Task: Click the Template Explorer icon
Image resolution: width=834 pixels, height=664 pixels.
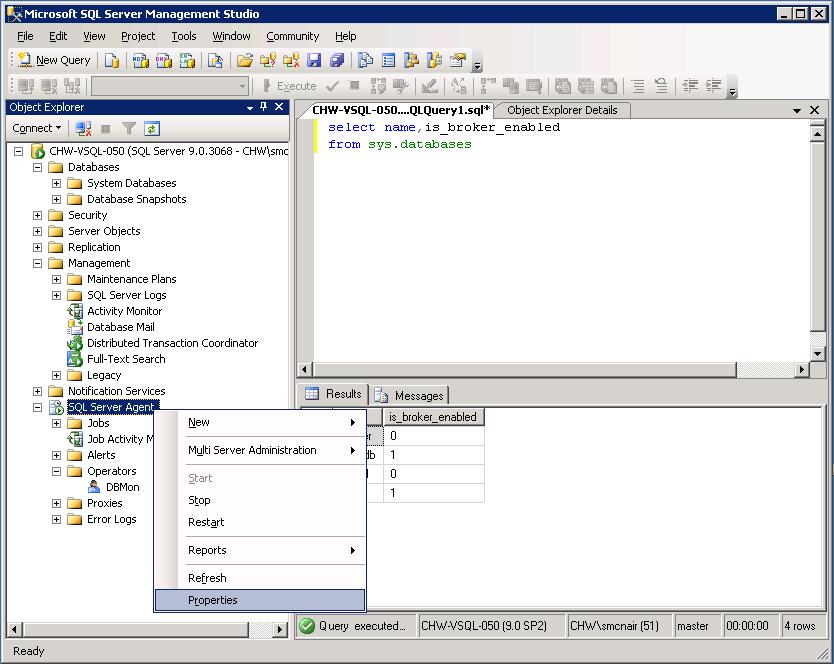Action: point(435,60)
